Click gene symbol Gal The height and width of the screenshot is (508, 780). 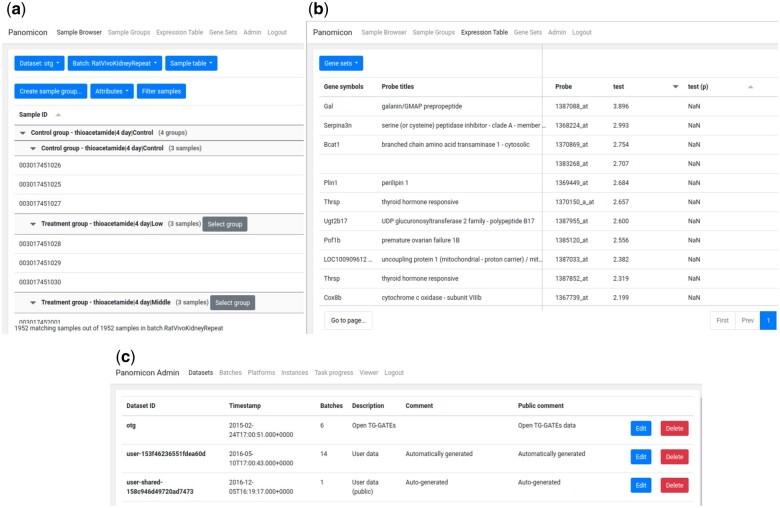click(328, 106)
